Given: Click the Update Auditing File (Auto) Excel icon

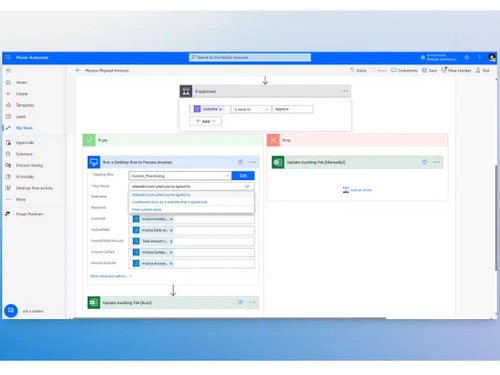Looking at the screenshot, I should [x=94, y=303].
